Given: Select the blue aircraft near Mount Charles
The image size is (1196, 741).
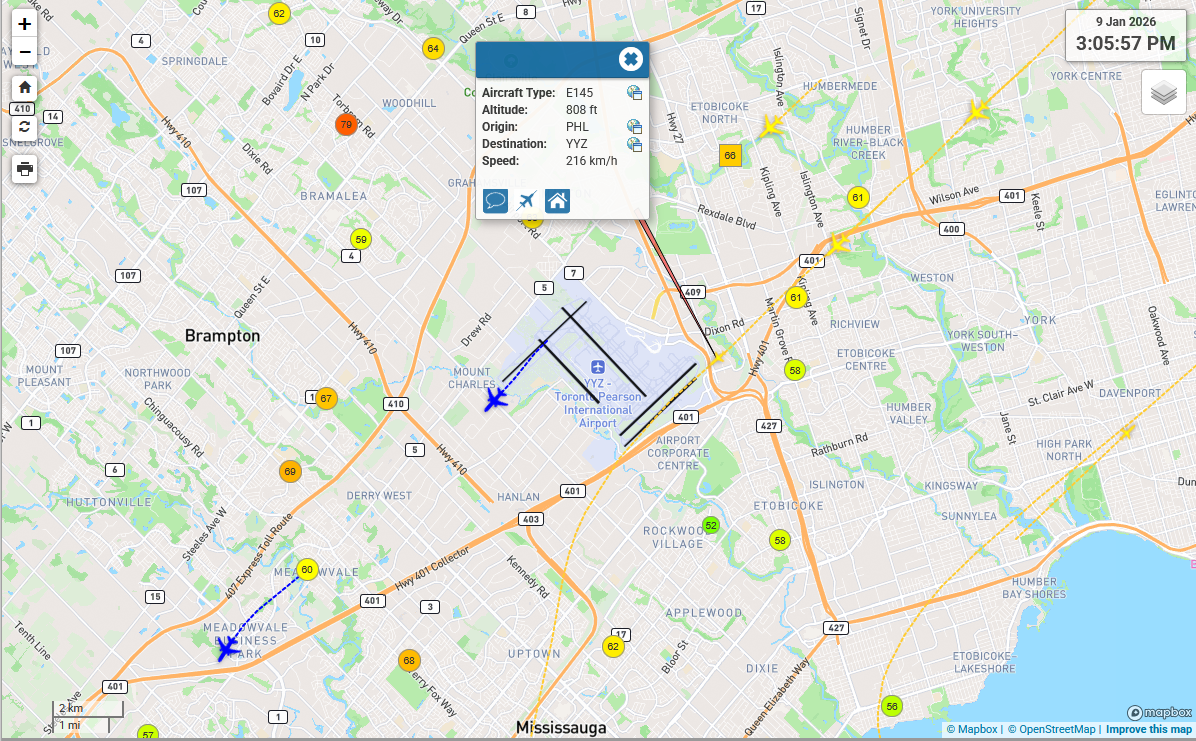Looking at the screenshot, I should [495, 400].
